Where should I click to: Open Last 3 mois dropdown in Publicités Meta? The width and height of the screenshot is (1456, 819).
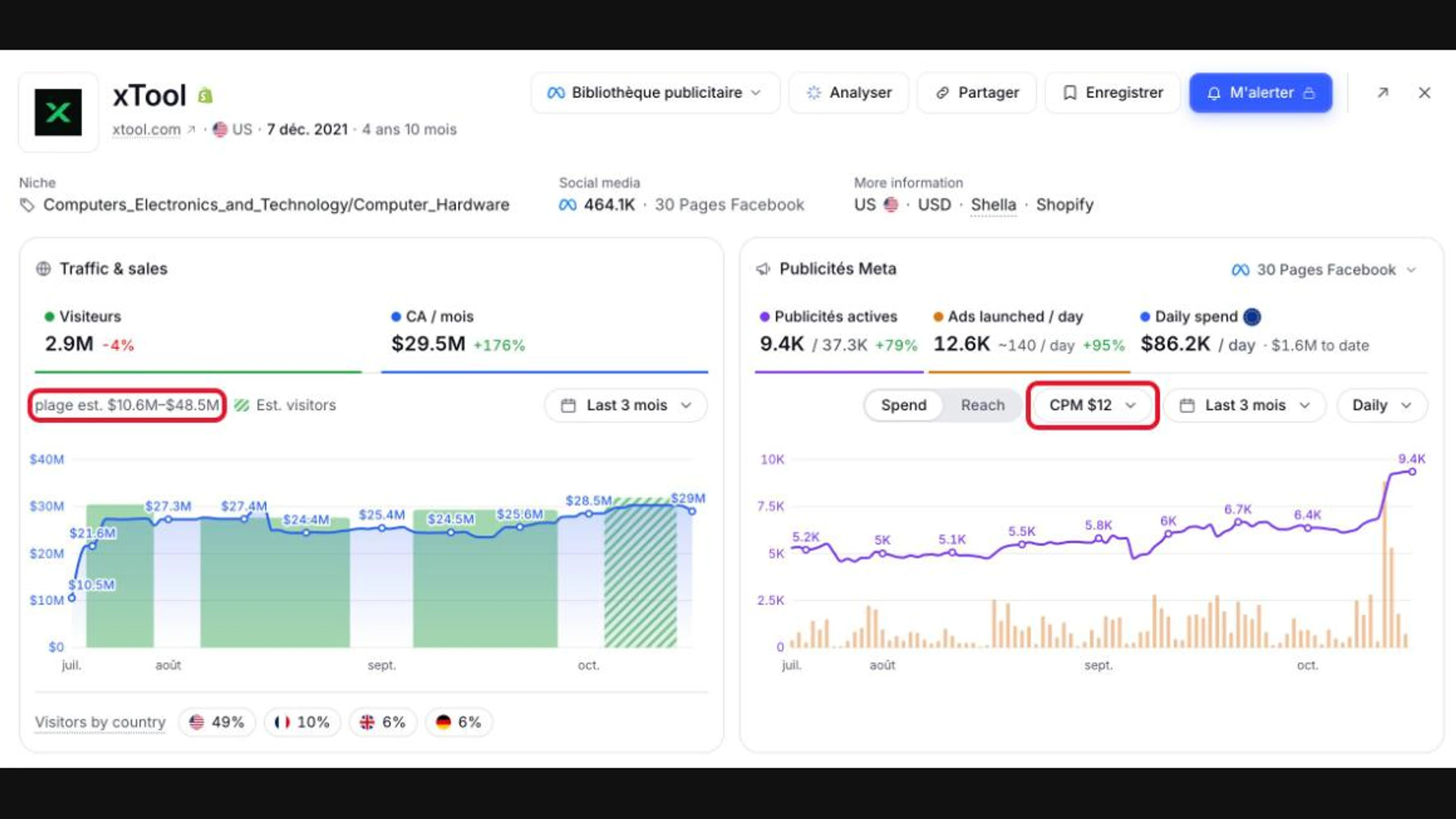[x=1244, y=405]
